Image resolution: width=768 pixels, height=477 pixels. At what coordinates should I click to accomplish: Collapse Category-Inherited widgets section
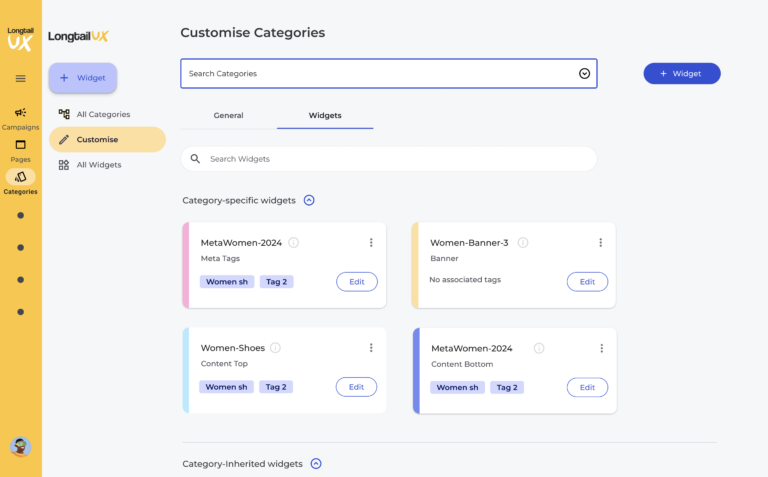coord(316,464)
